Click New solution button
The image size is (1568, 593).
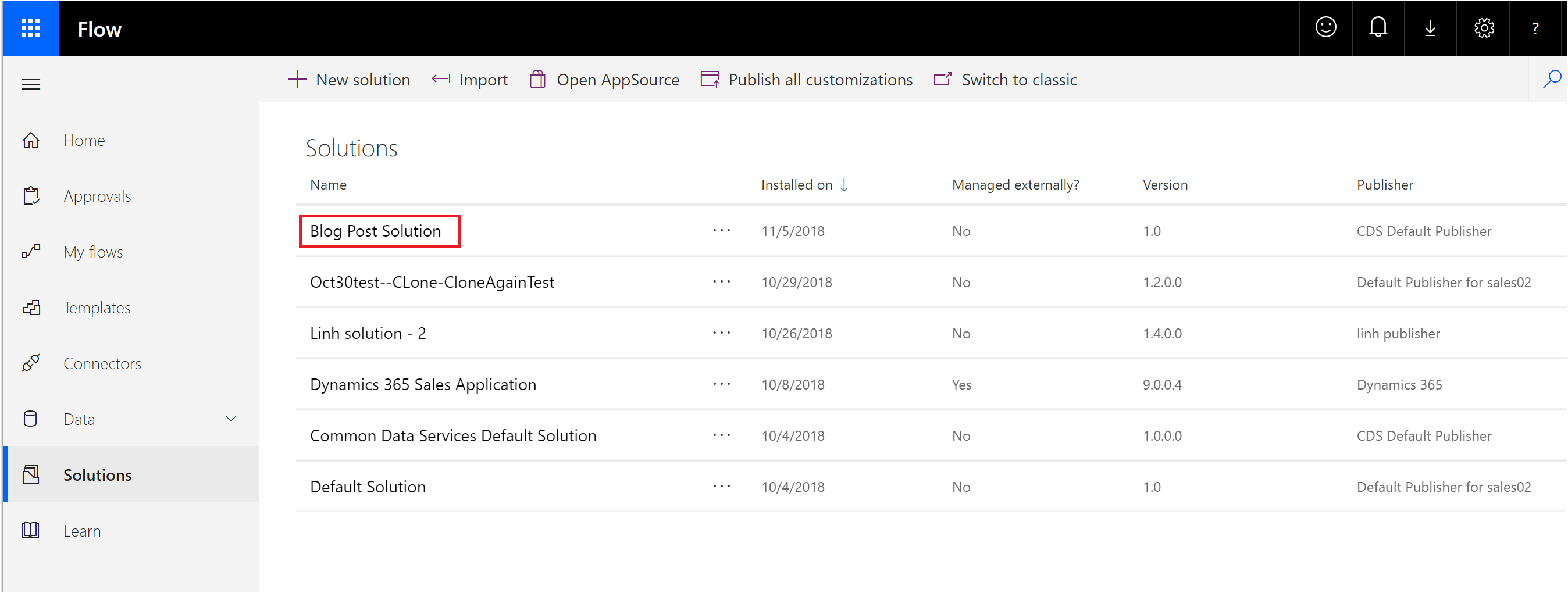350,80
